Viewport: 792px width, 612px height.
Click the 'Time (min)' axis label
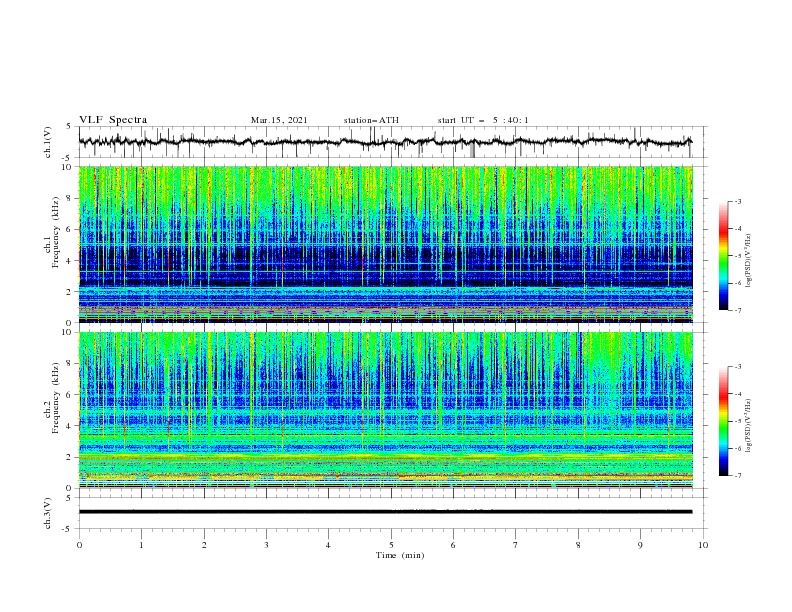point(400,555)
